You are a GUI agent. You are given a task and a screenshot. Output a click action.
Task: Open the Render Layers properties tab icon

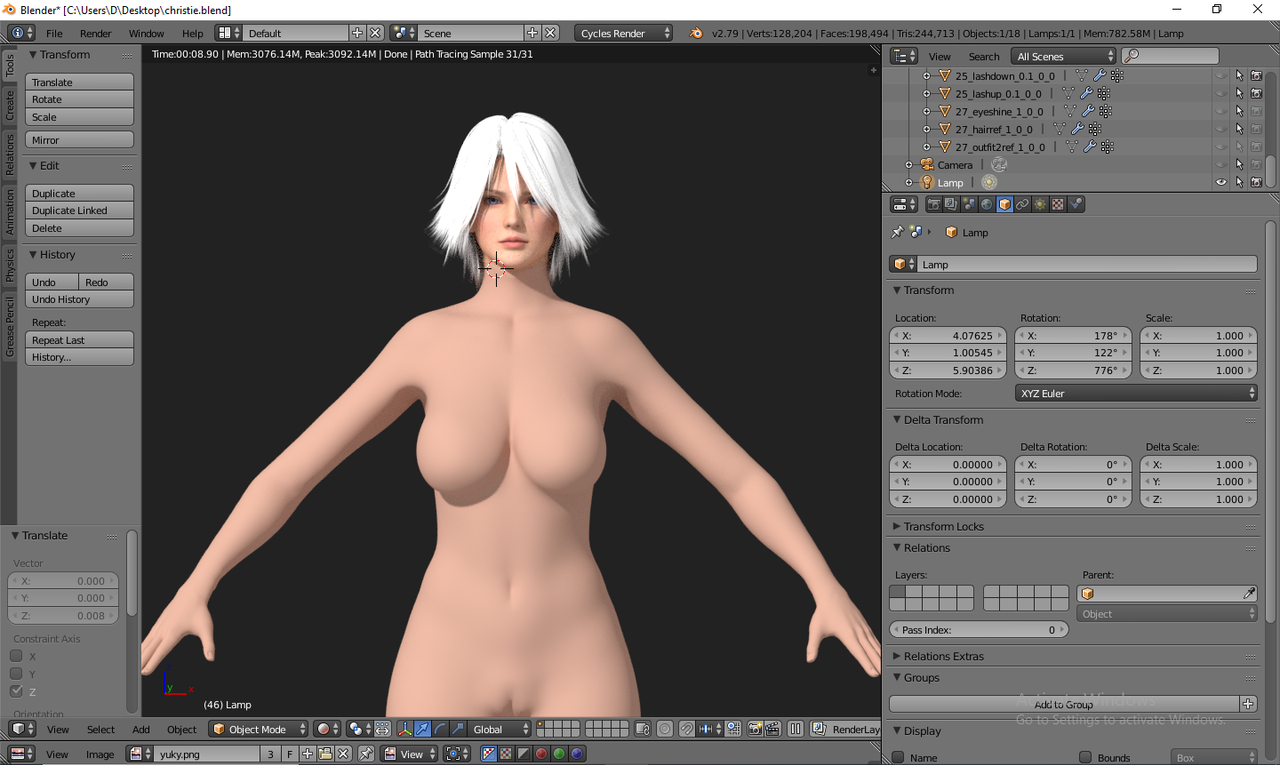click(951, 204)
